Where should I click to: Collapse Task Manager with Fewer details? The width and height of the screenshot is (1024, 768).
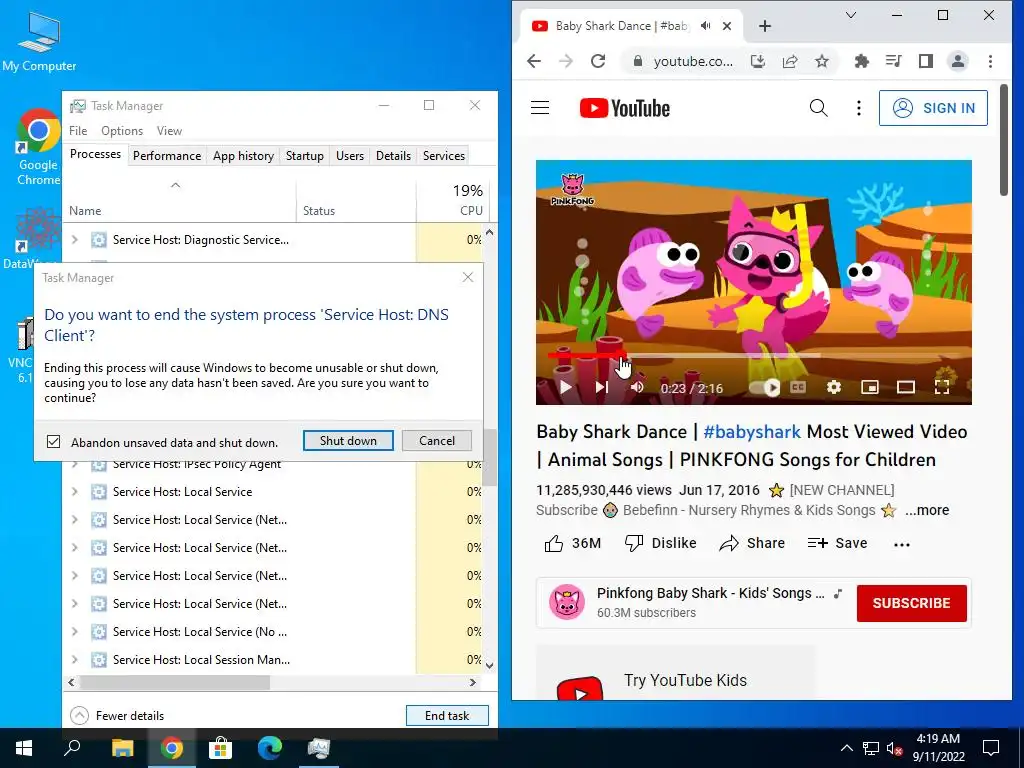[x=117, y=716]
